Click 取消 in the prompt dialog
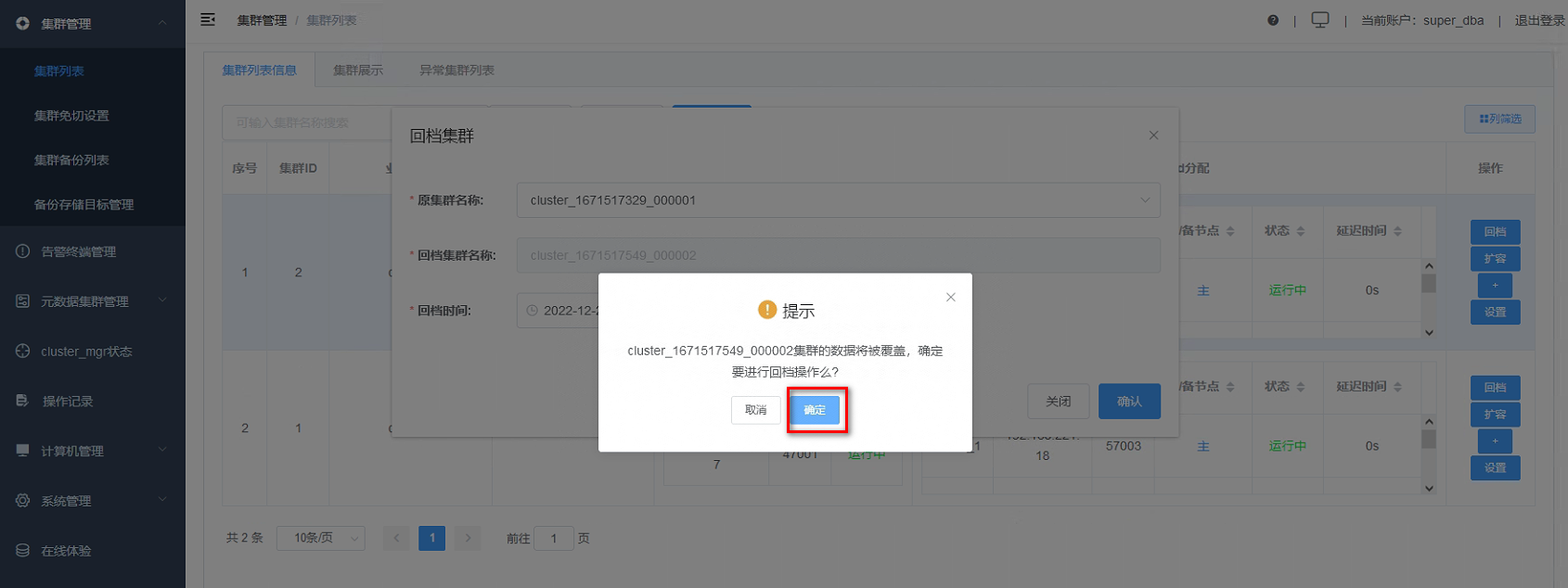The height and width of the screenshot is (588, 1568). point(756,410)
